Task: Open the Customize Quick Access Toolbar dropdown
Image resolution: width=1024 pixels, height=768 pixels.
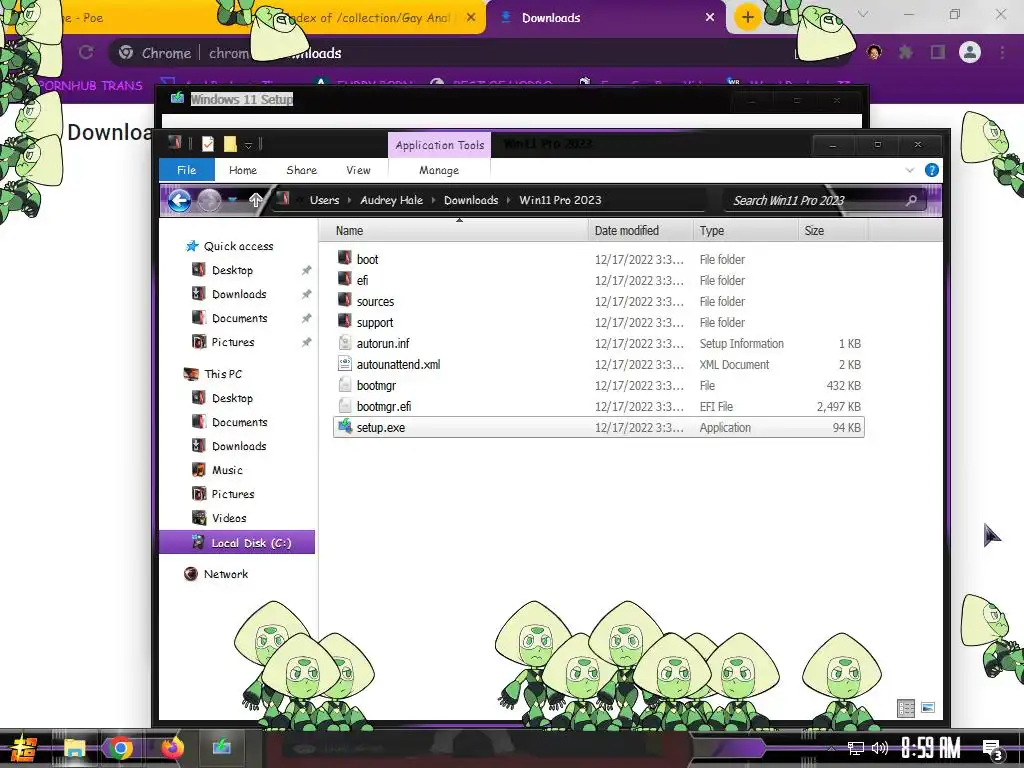Action: click(x=248, y=145)
